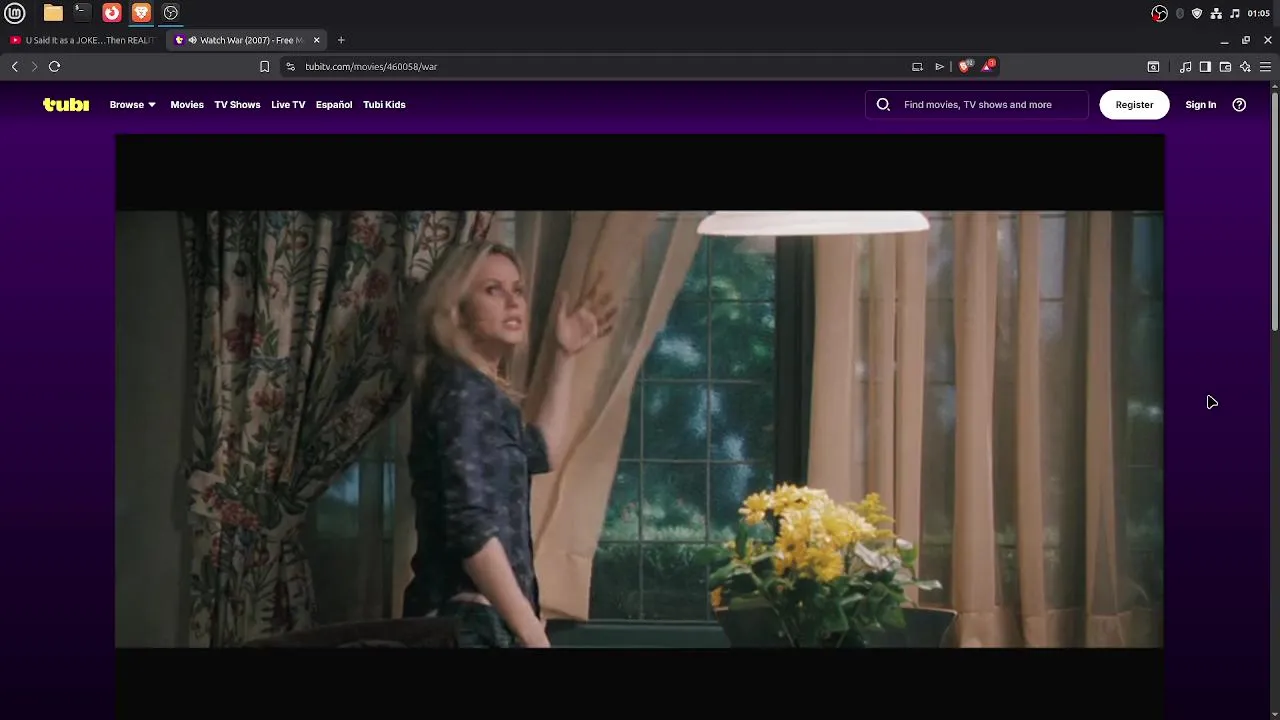Open the Brave hamburger main menu
This screenshot has width=1280, height=720.
point(1265,66)
